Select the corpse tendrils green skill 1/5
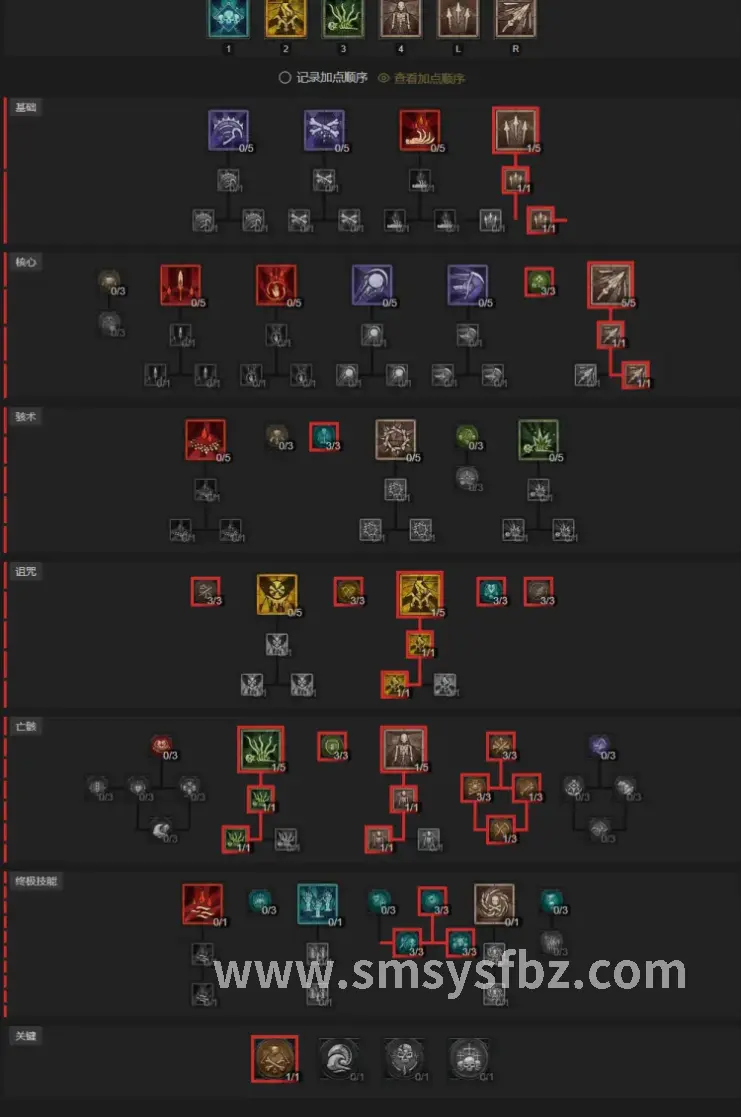 [x=261, y=749]
